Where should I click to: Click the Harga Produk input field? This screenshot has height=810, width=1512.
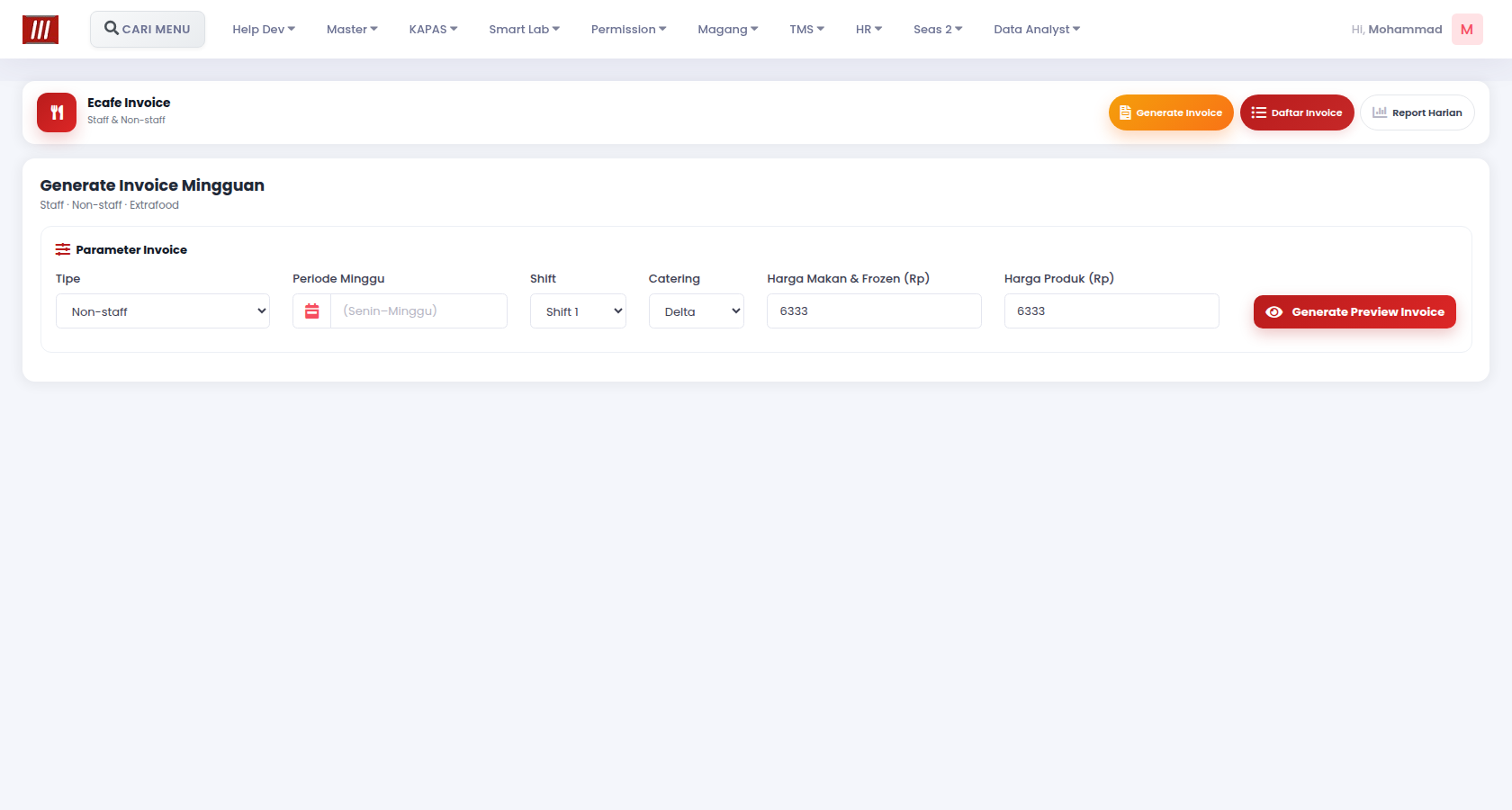click(1111, 311)
